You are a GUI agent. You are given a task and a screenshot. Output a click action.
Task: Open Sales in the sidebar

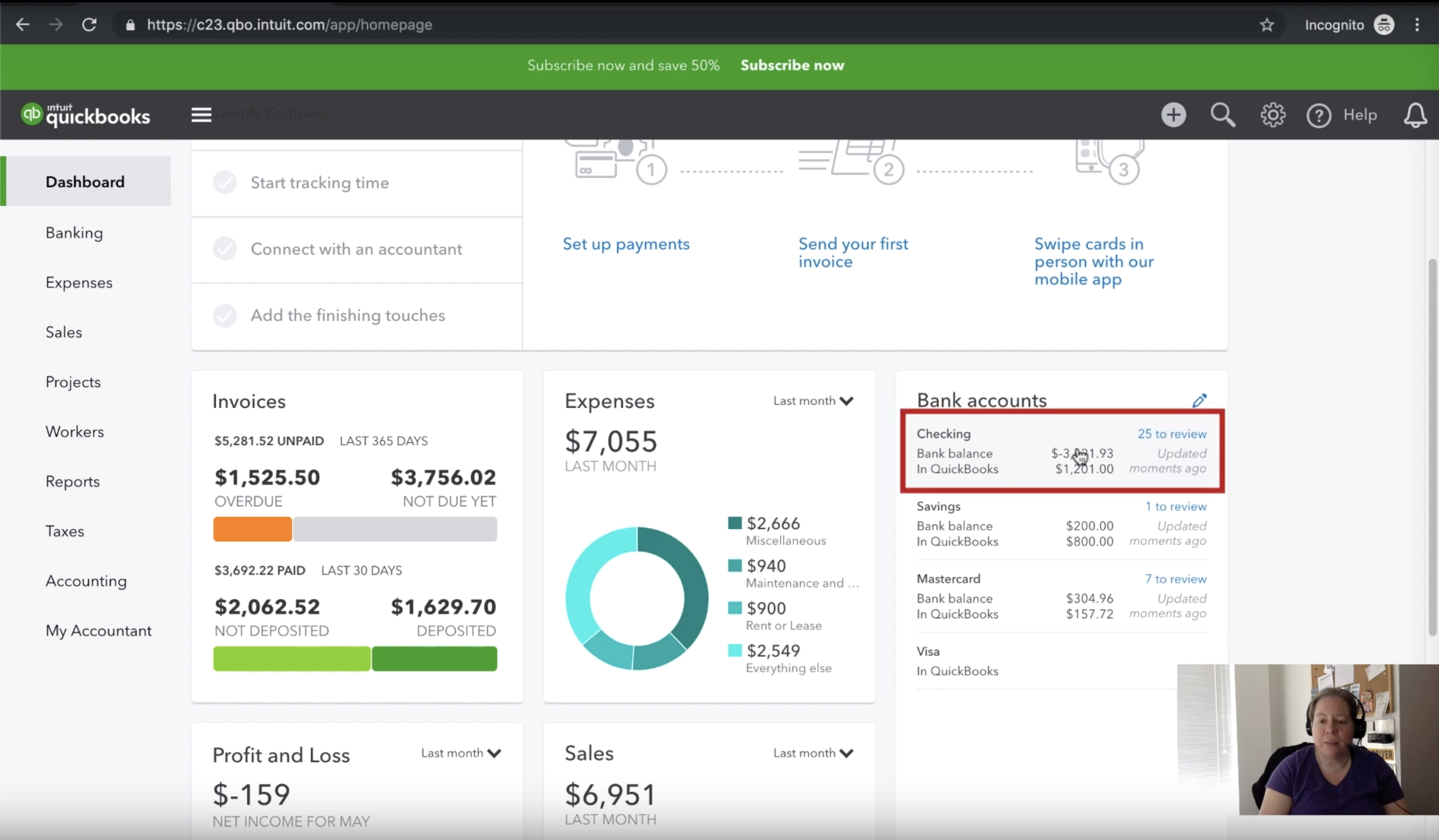(x=64, y=332)
